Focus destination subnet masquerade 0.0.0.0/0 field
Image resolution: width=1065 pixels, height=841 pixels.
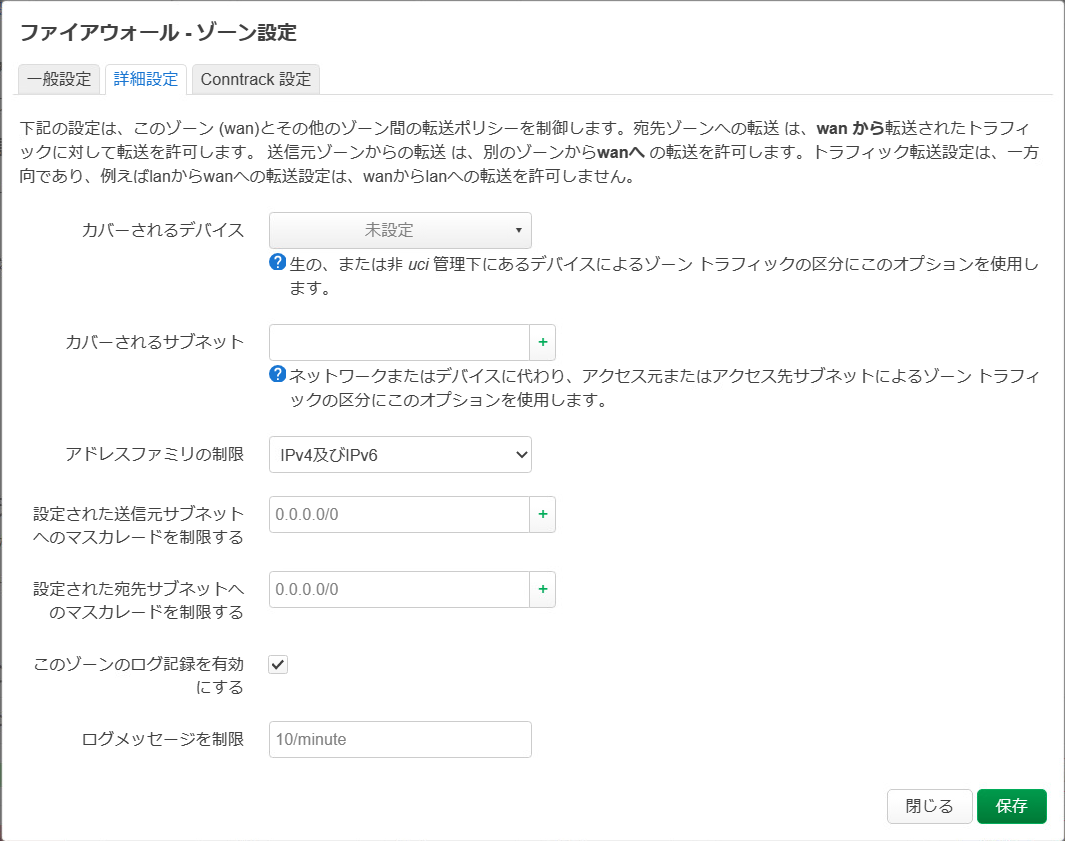click(399, 589)
